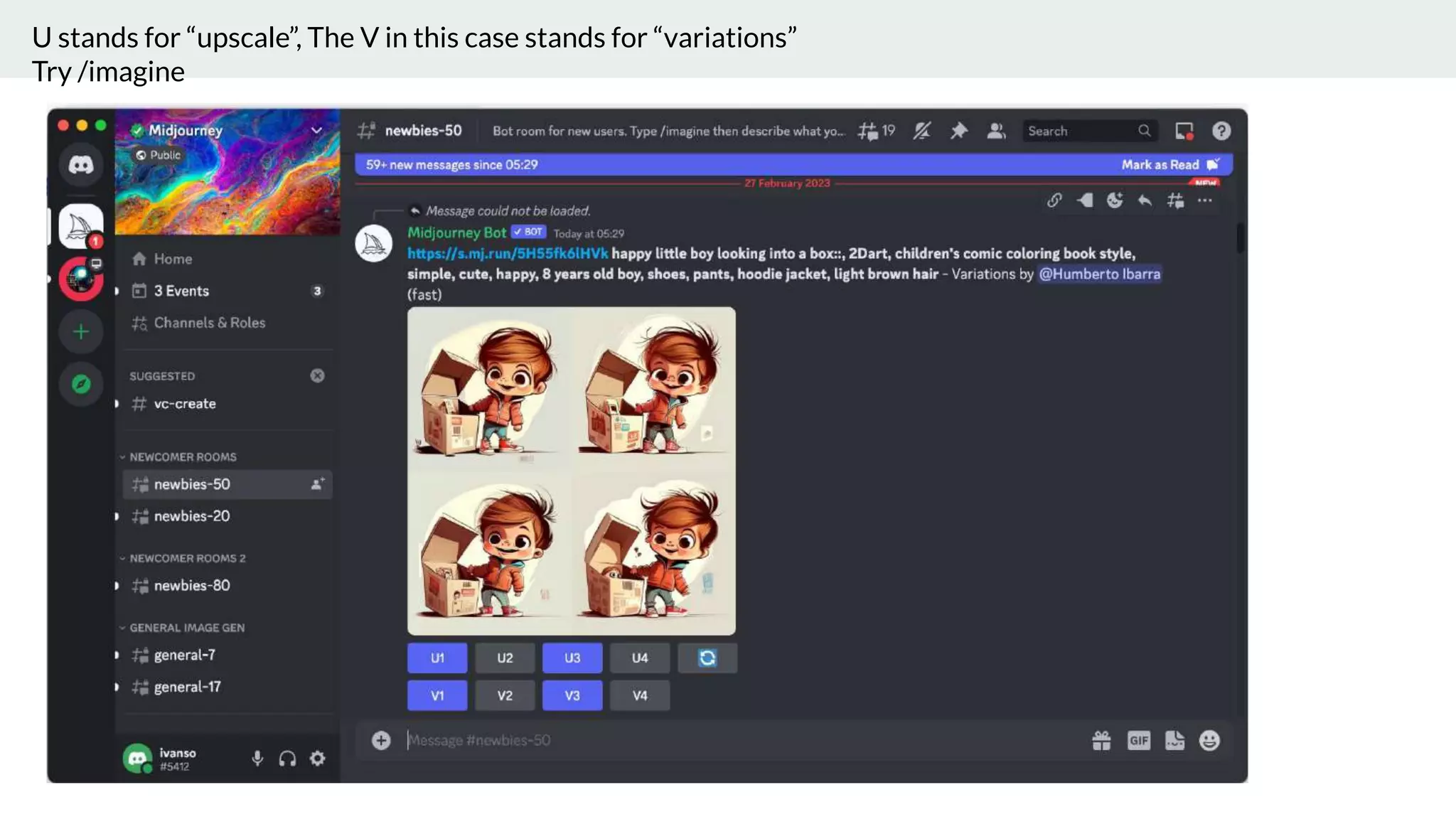Screen dimensions: 1456x819
Task: Click the U4 upscale button
Action: pos(640,658)
